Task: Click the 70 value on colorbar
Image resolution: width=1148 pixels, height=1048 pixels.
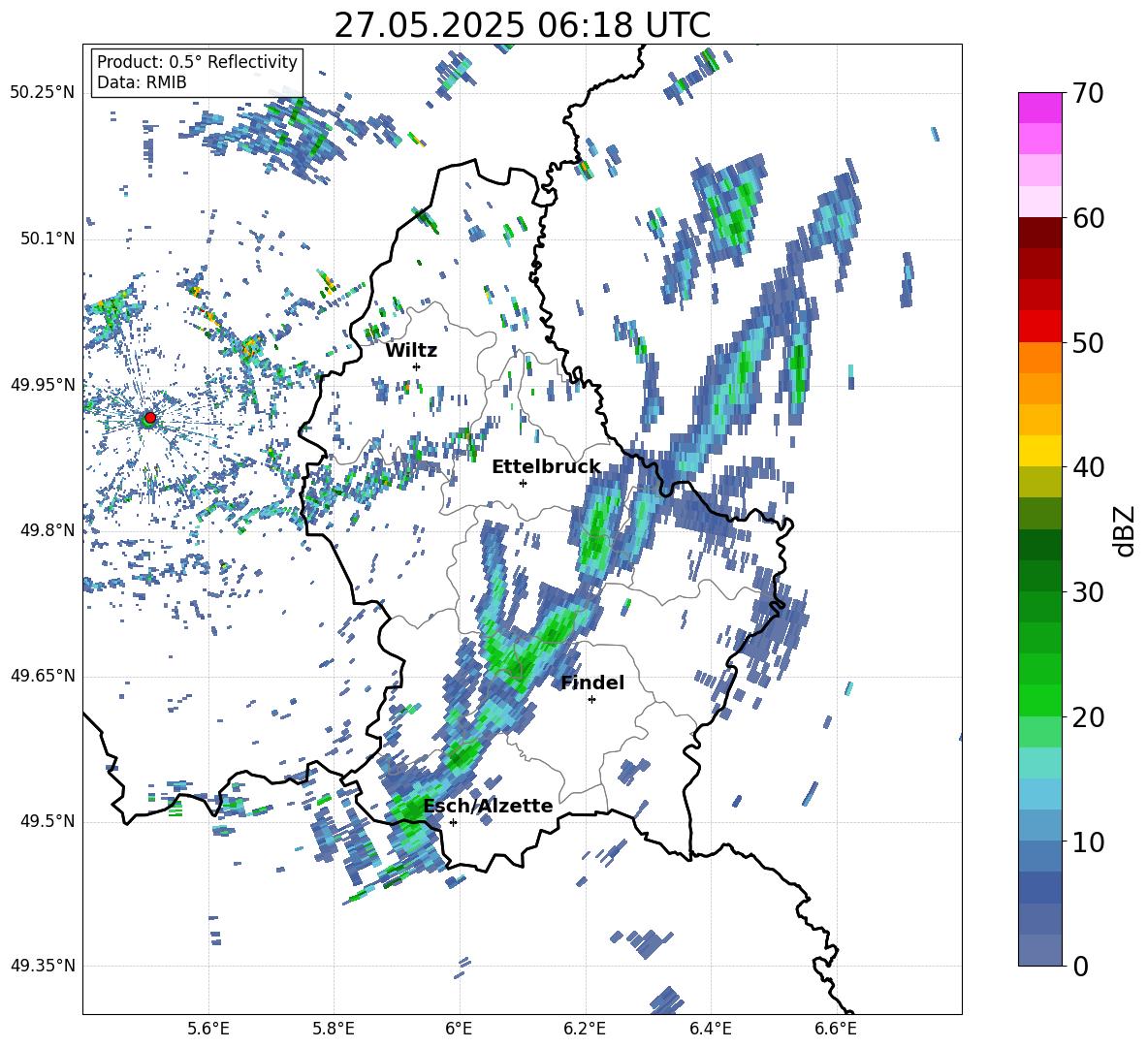Action: tap(1087, 93)
